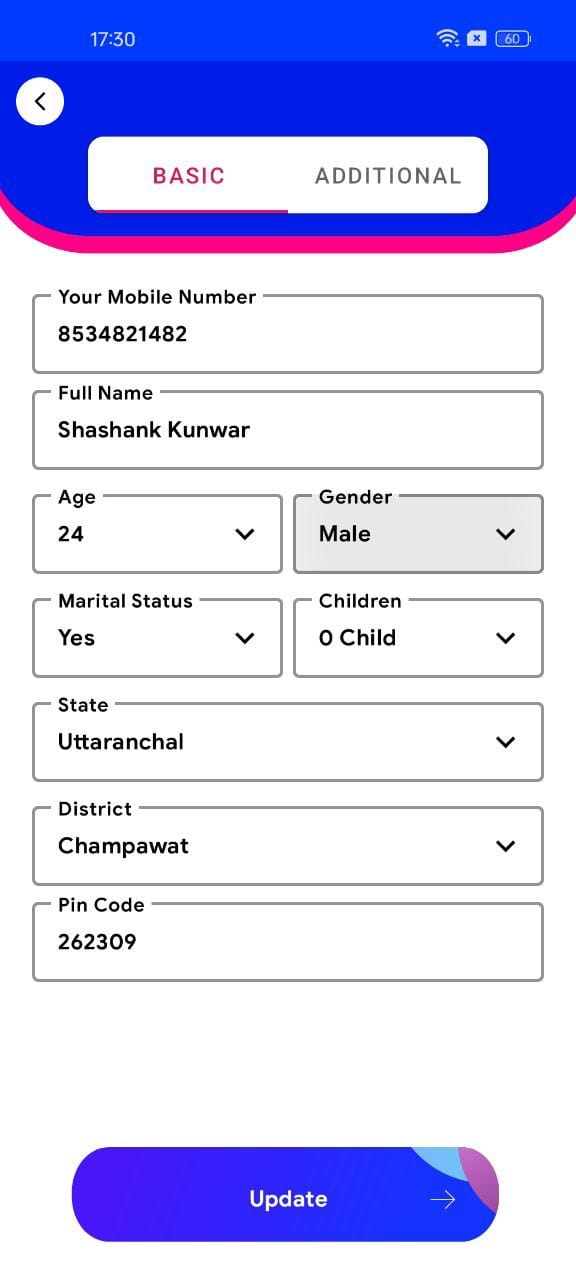The height and width of the screenshot is (1280, 576).
Task: Click the arrow icon on the Update button
Action: pyautogui.click(x=442, y=1199)
